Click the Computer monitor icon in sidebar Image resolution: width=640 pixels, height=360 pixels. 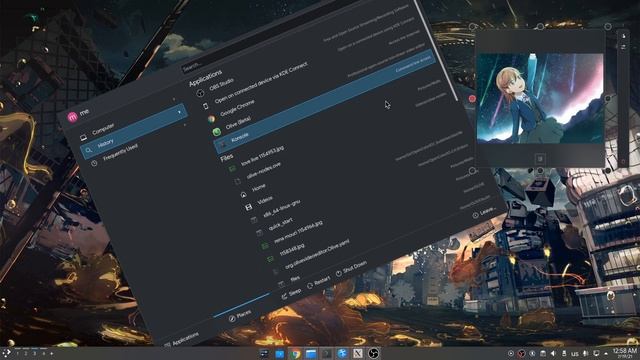(84, 138)
